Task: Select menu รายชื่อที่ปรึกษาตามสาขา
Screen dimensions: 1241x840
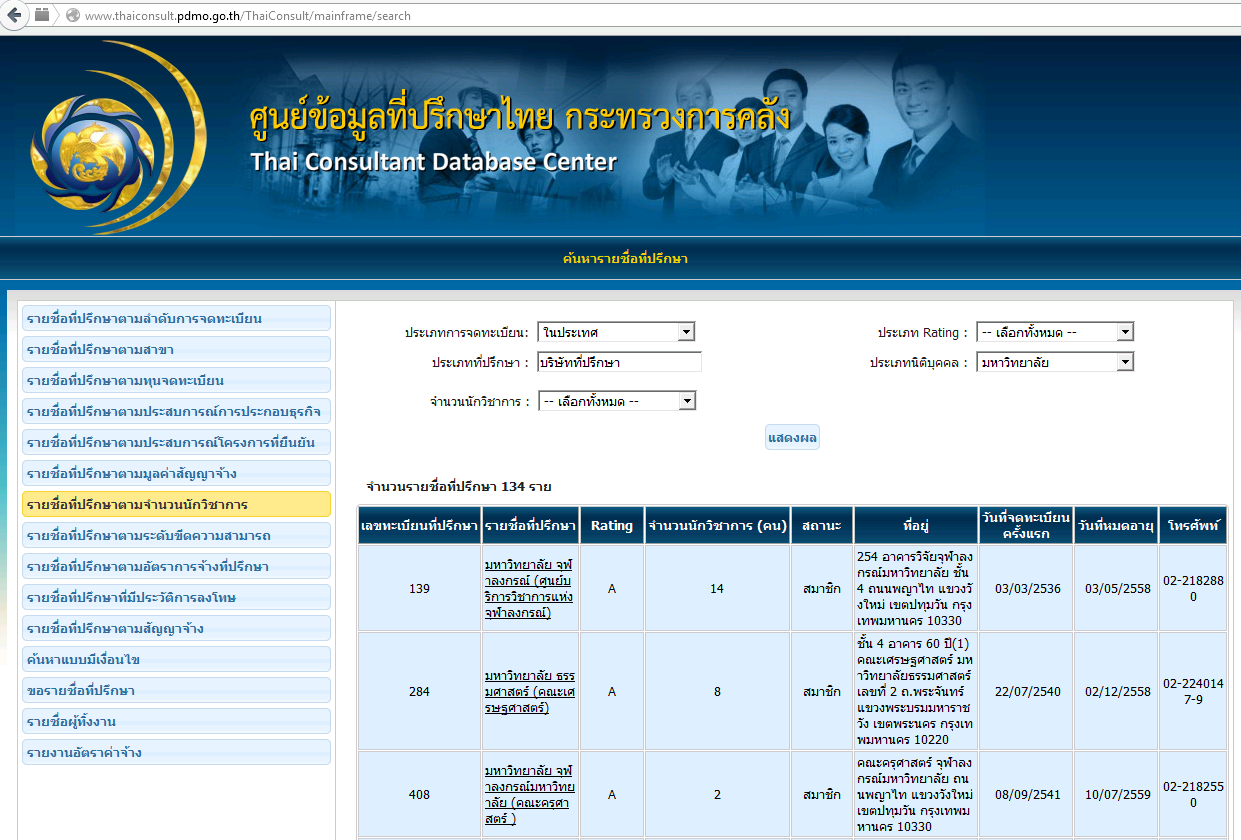Action: pos(176,350)
